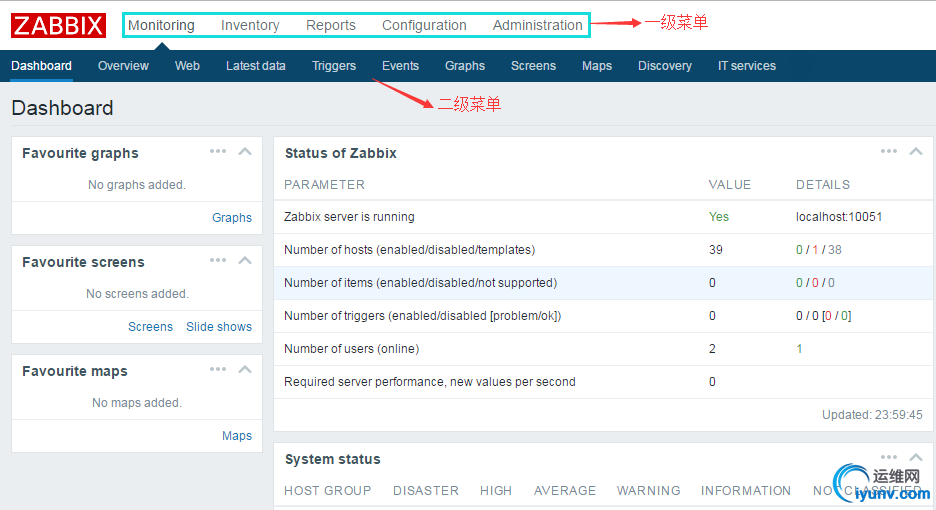936x510 pixels.
Task: Follow the Maps link in Favourite maps
Action: tap(237, 435)
